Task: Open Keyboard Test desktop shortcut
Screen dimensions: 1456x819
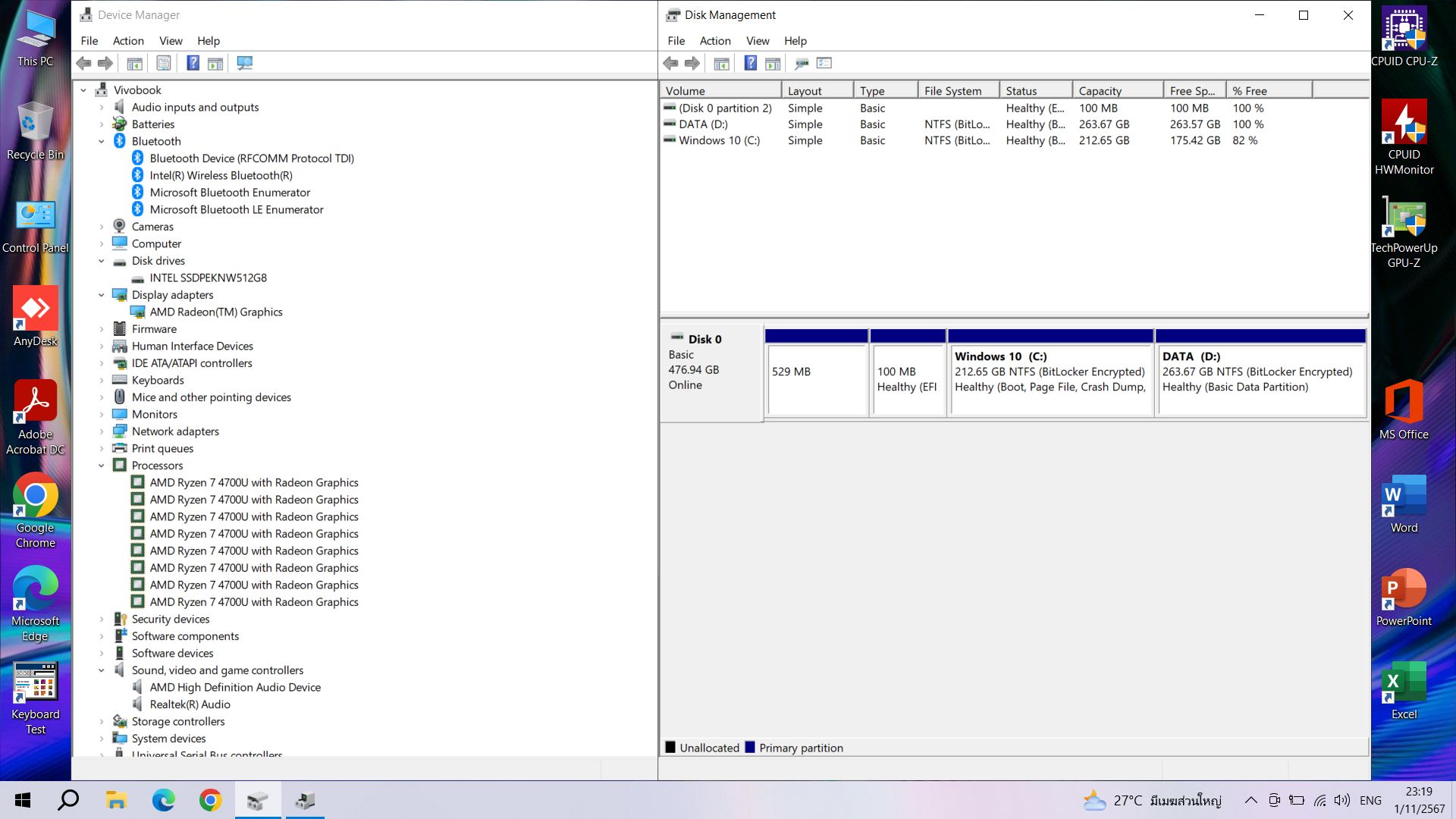Action: click(36, 698)
